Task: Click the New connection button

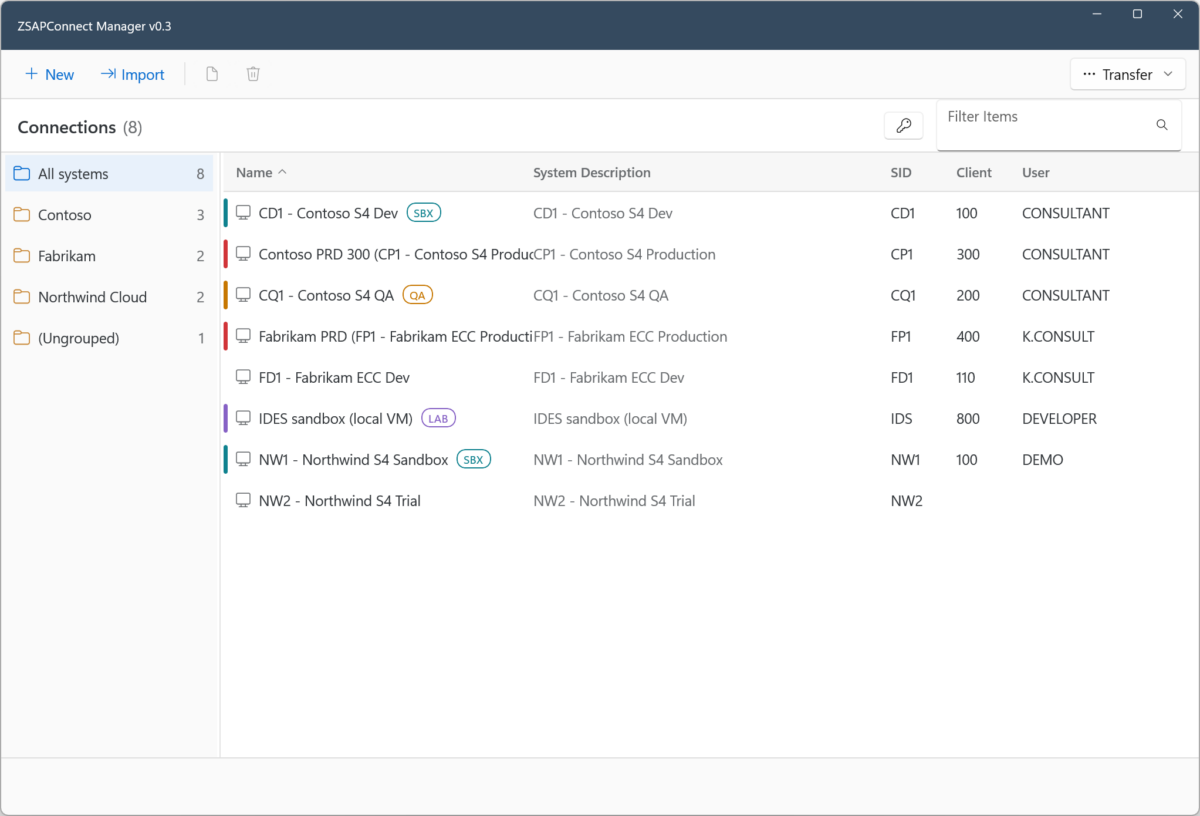Action: (49, 74)
